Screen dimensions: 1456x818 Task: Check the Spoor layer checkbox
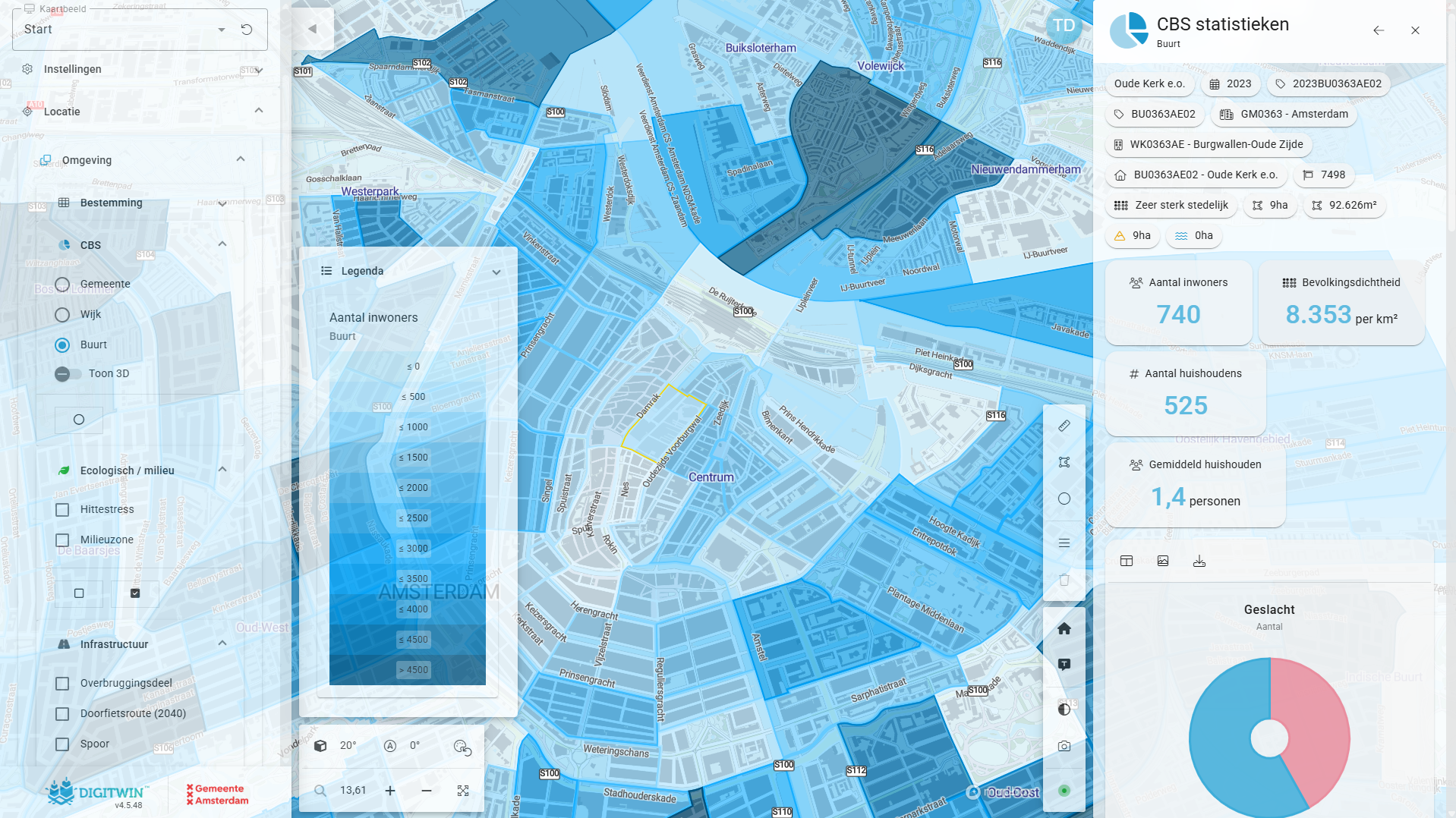pos(63,744)
